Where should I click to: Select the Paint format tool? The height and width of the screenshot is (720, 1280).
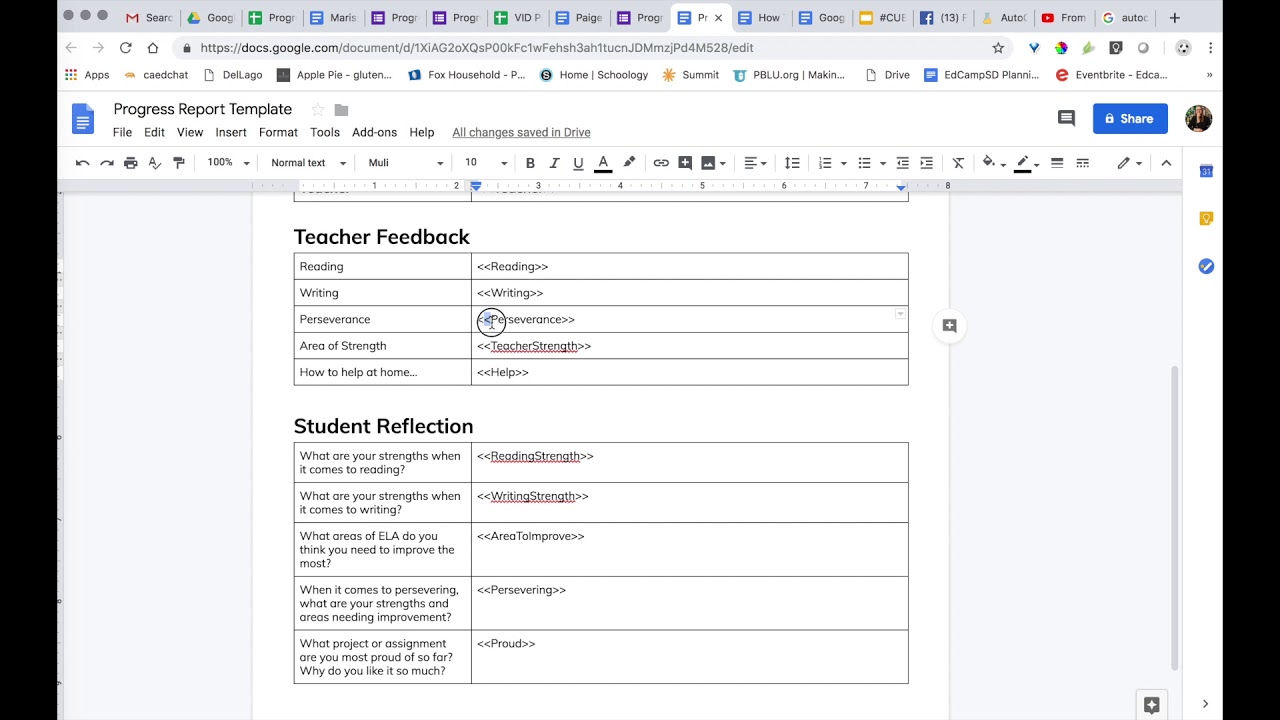pos(179,163)
